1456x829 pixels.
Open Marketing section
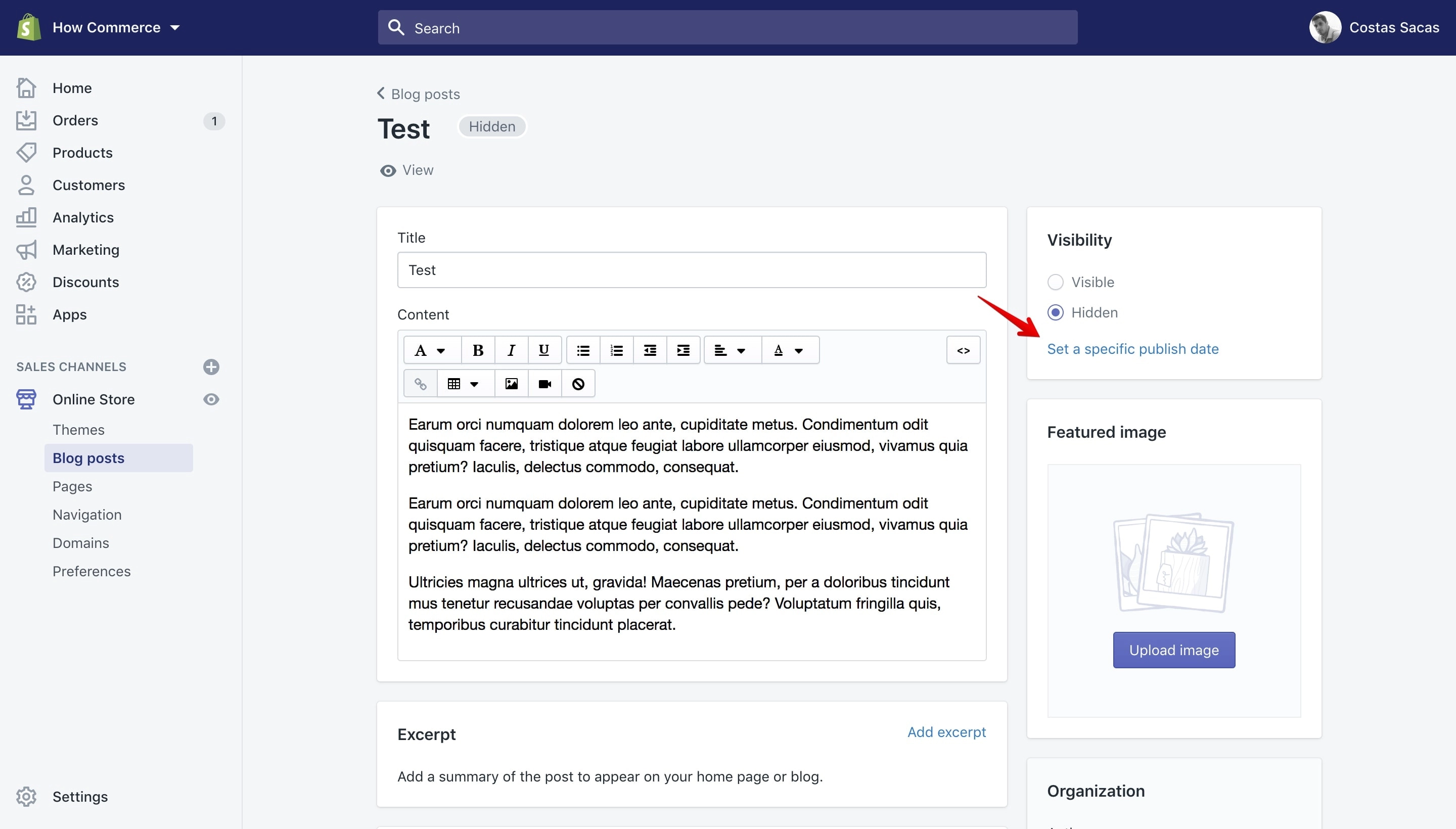(86, 250)
